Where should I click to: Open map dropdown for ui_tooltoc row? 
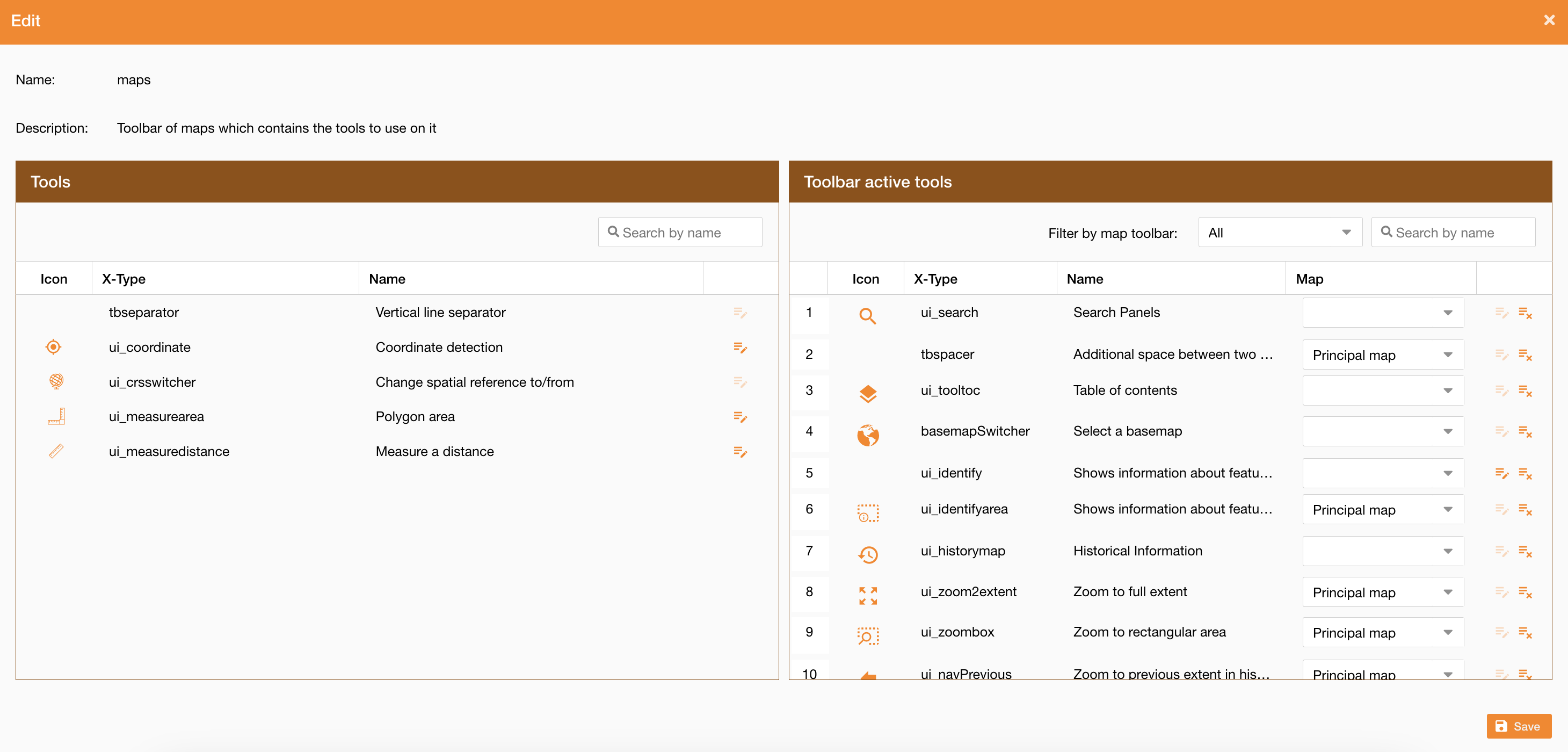pyautogui.click(x=1383, y=391)
